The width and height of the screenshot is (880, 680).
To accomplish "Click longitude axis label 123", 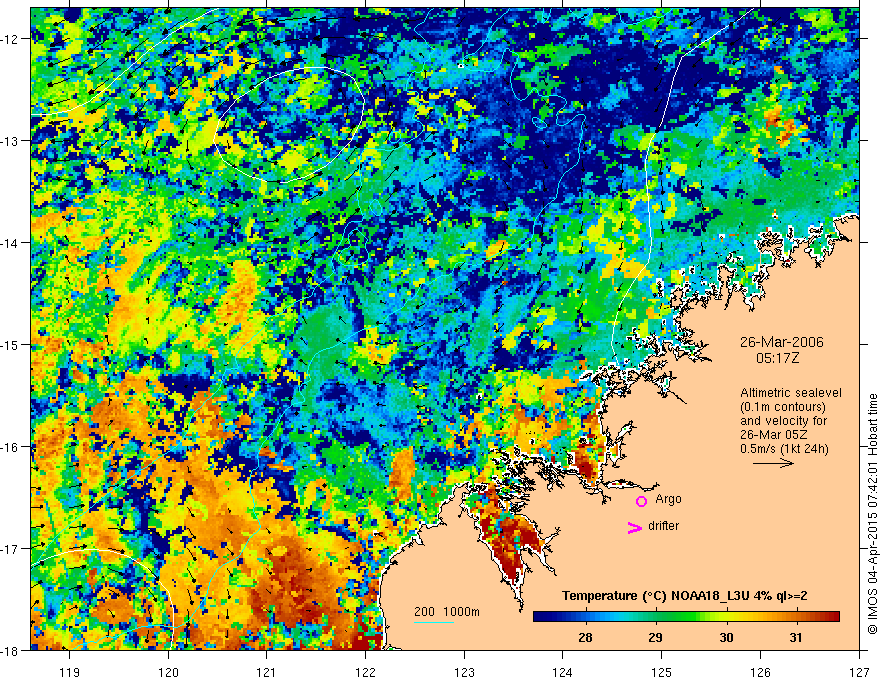I will [x=464, y=672].
